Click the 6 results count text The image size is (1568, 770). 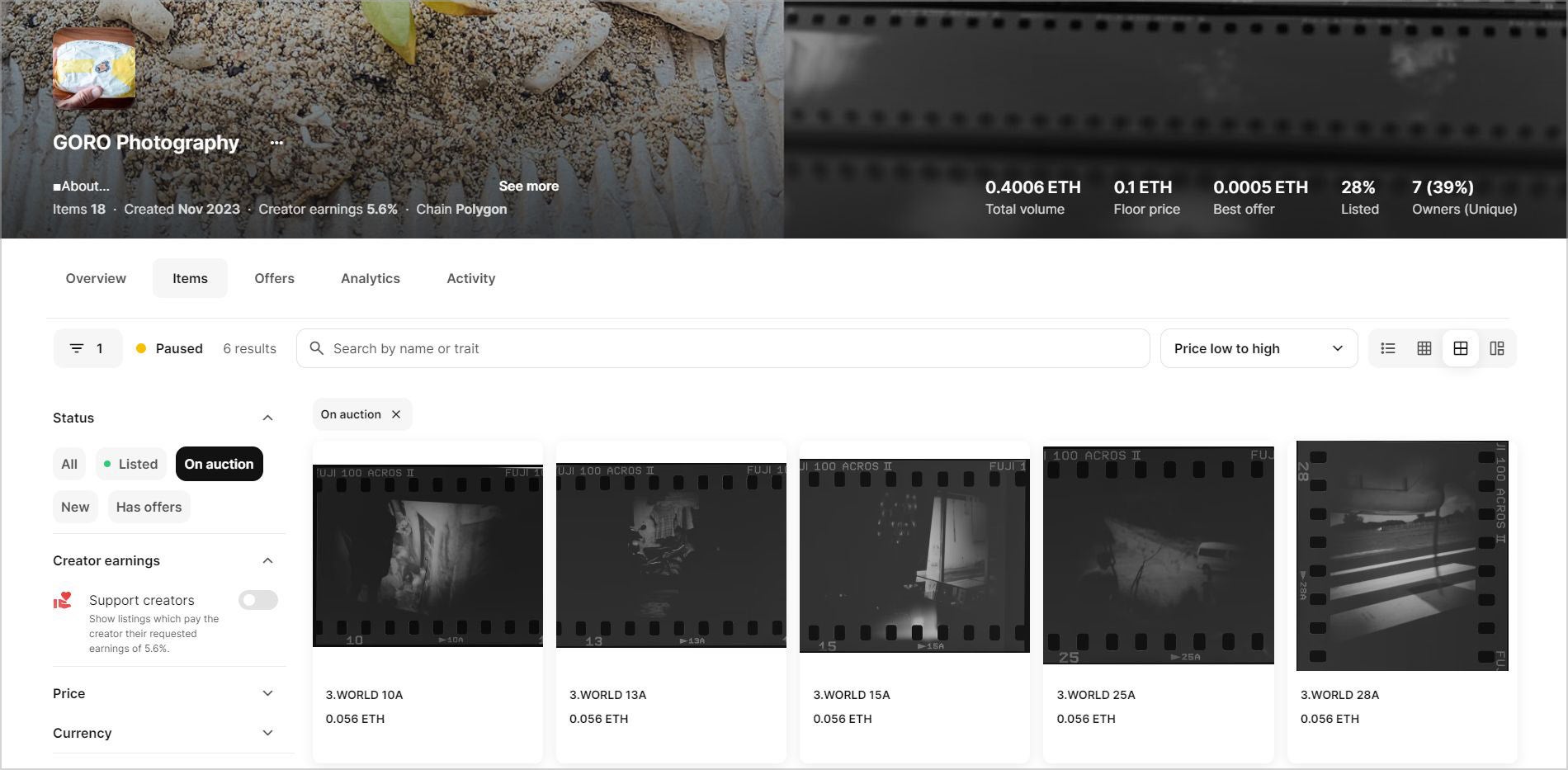pos(249,348)
